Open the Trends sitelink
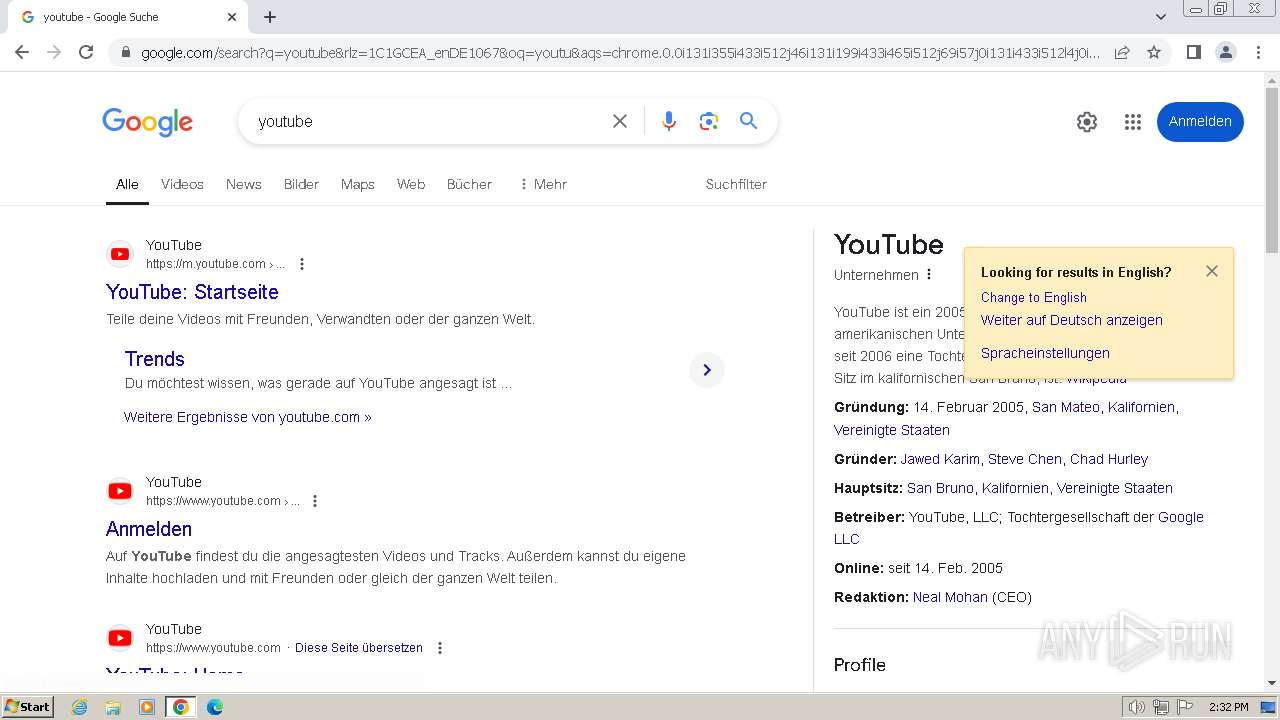1280x720 pixels. pos(154,359)
